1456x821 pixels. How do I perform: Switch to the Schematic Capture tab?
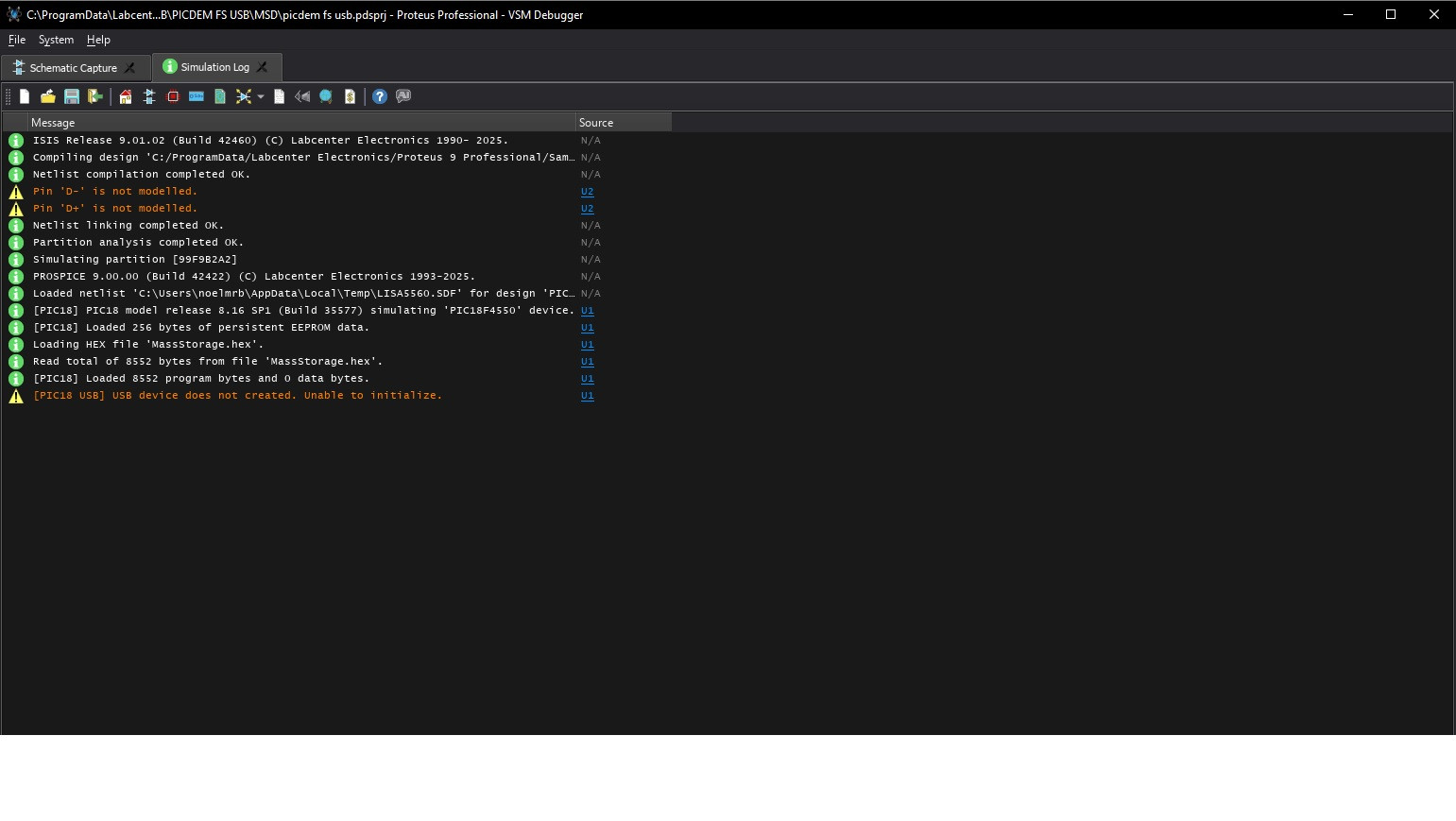[73, 68]
